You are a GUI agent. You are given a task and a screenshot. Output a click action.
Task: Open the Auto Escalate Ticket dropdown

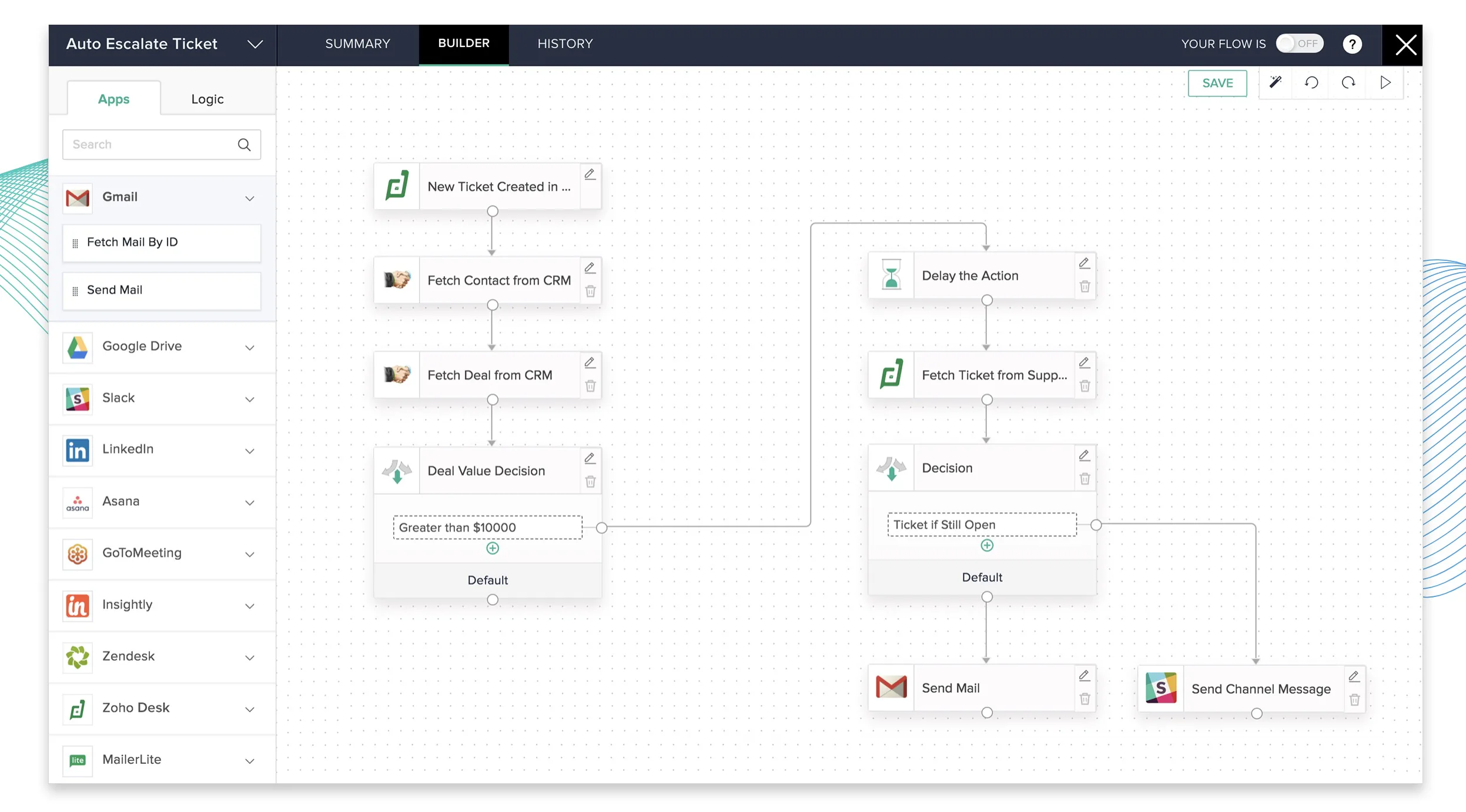point(255,44)
